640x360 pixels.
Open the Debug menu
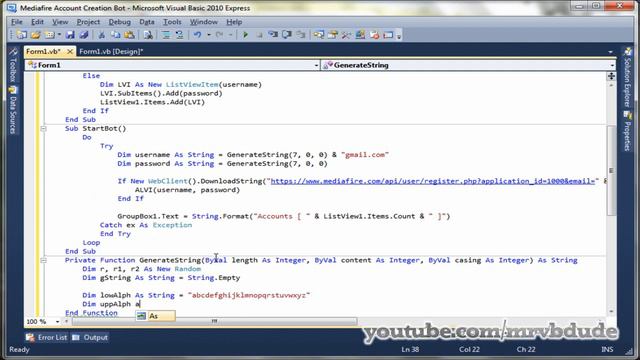(x=120, y=22)
